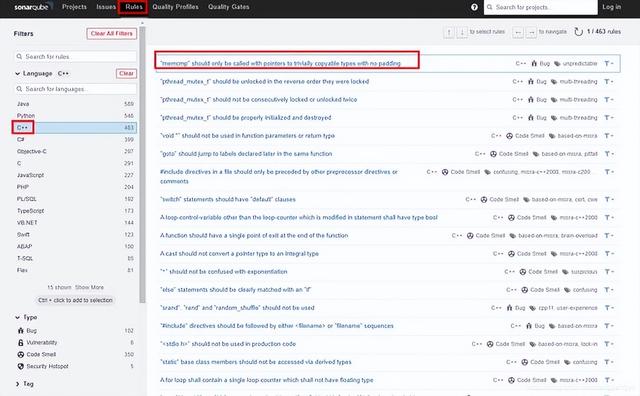
Task: Clear all filters
Action: pyautogui.click(x=111, y=33)
